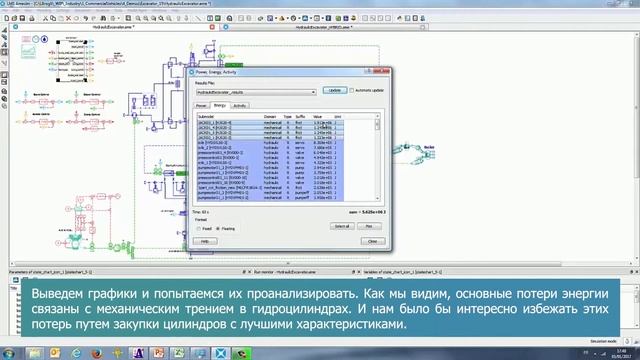Click the hydraulic fluid droplet icon on sketch
Image resolution: width=640 pixels, height=360 pixels.
(x=44, y=39)
